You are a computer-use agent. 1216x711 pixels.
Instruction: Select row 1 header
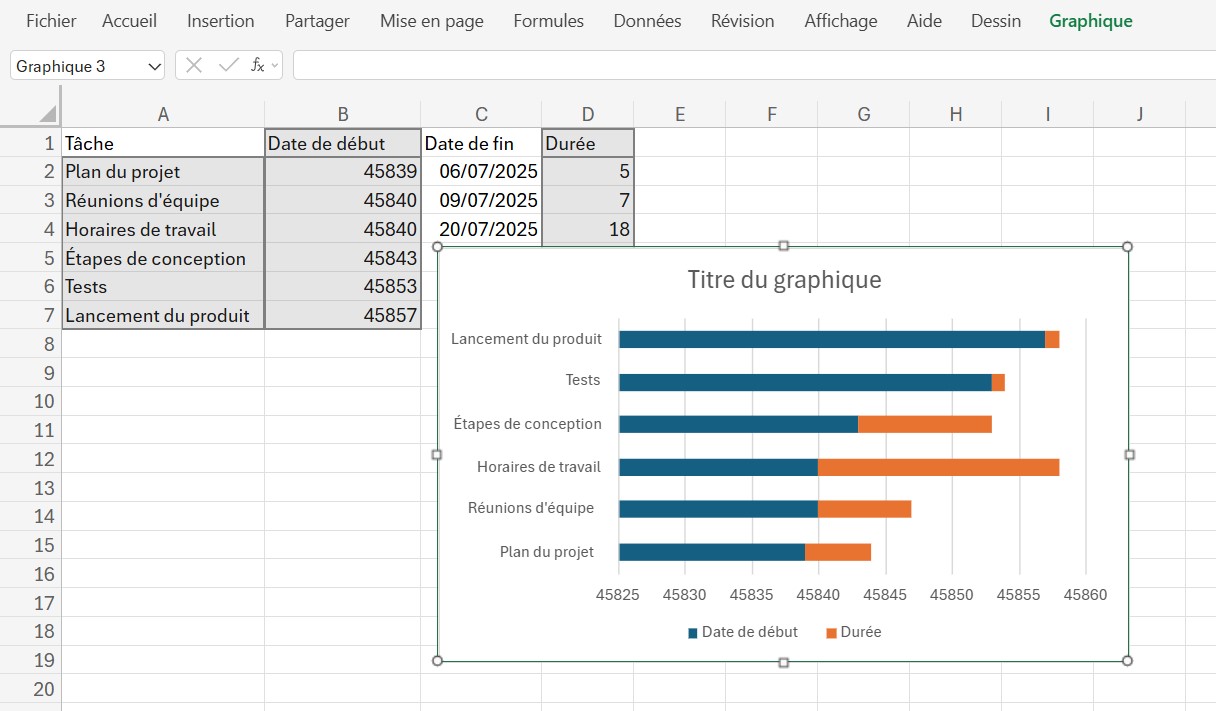(30, 143)
